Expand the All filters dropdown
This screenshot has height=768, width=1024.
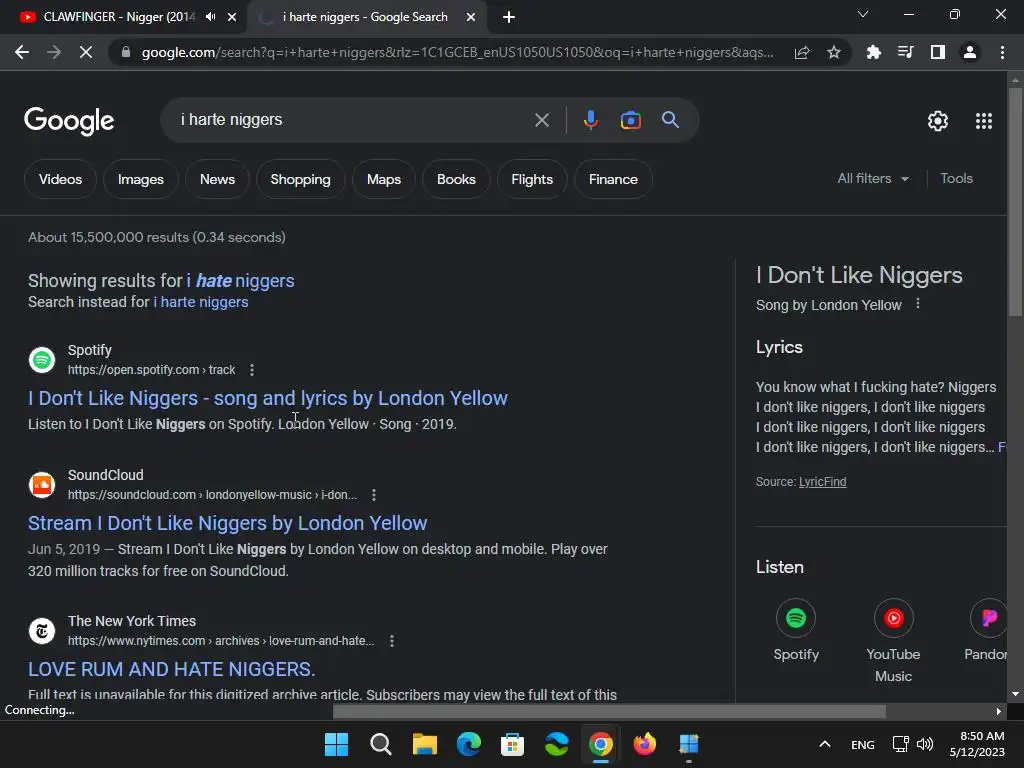click(x=873, y=178)
